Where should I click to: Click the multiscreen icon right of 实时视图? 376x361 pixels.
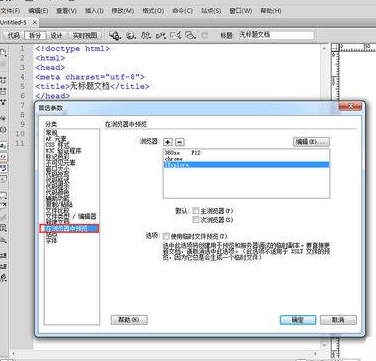point(115,35)
